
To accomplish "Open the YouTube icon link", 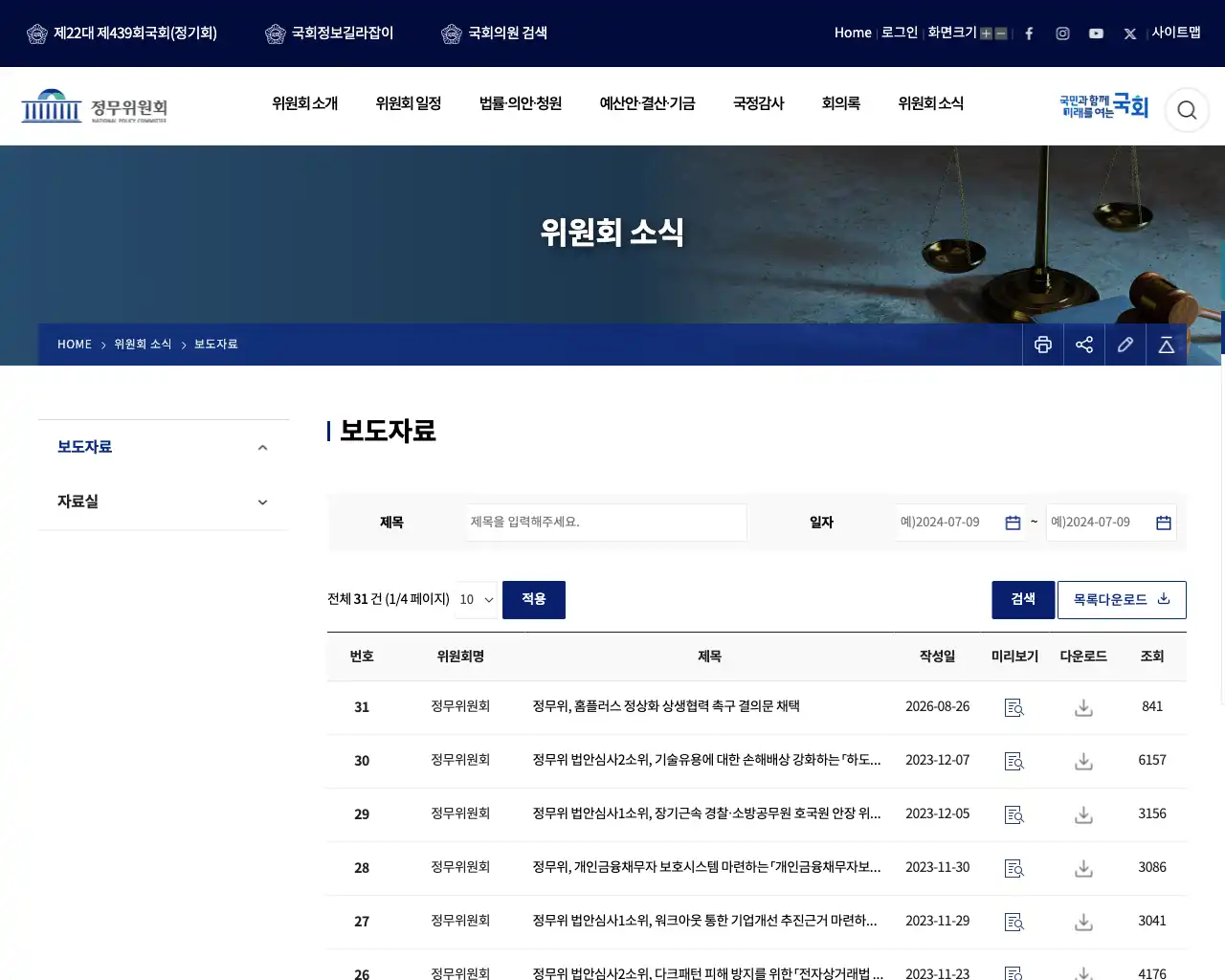I will [x=1096, y=33].
